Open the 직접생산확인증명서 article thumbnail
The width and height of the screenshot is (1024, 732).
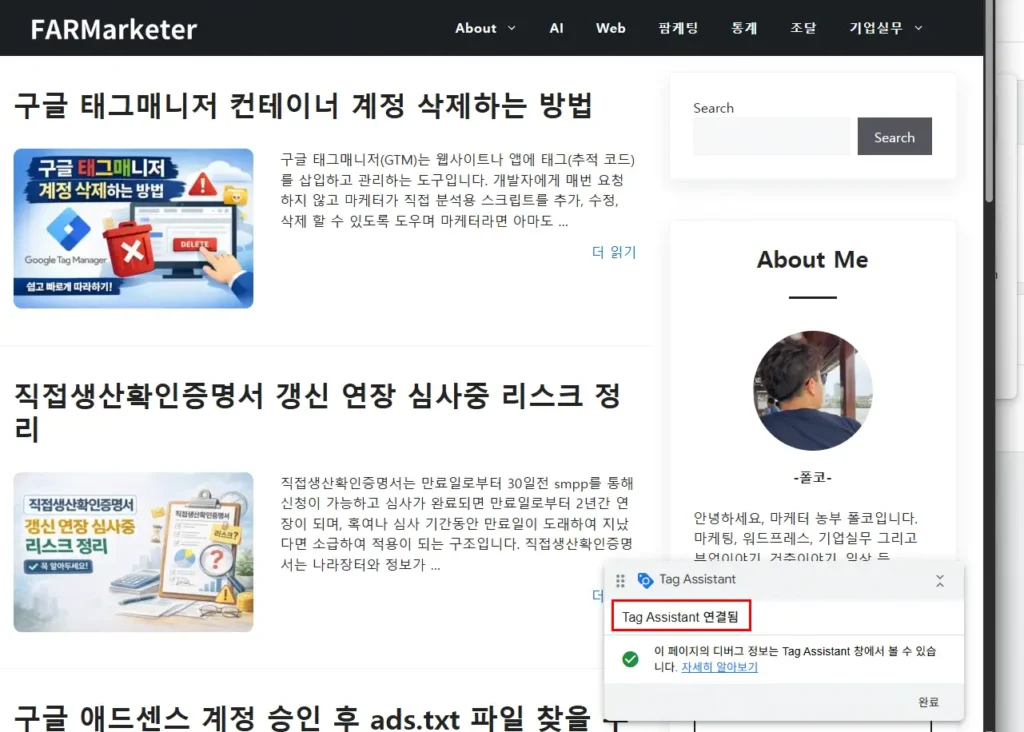pos(133,552)
